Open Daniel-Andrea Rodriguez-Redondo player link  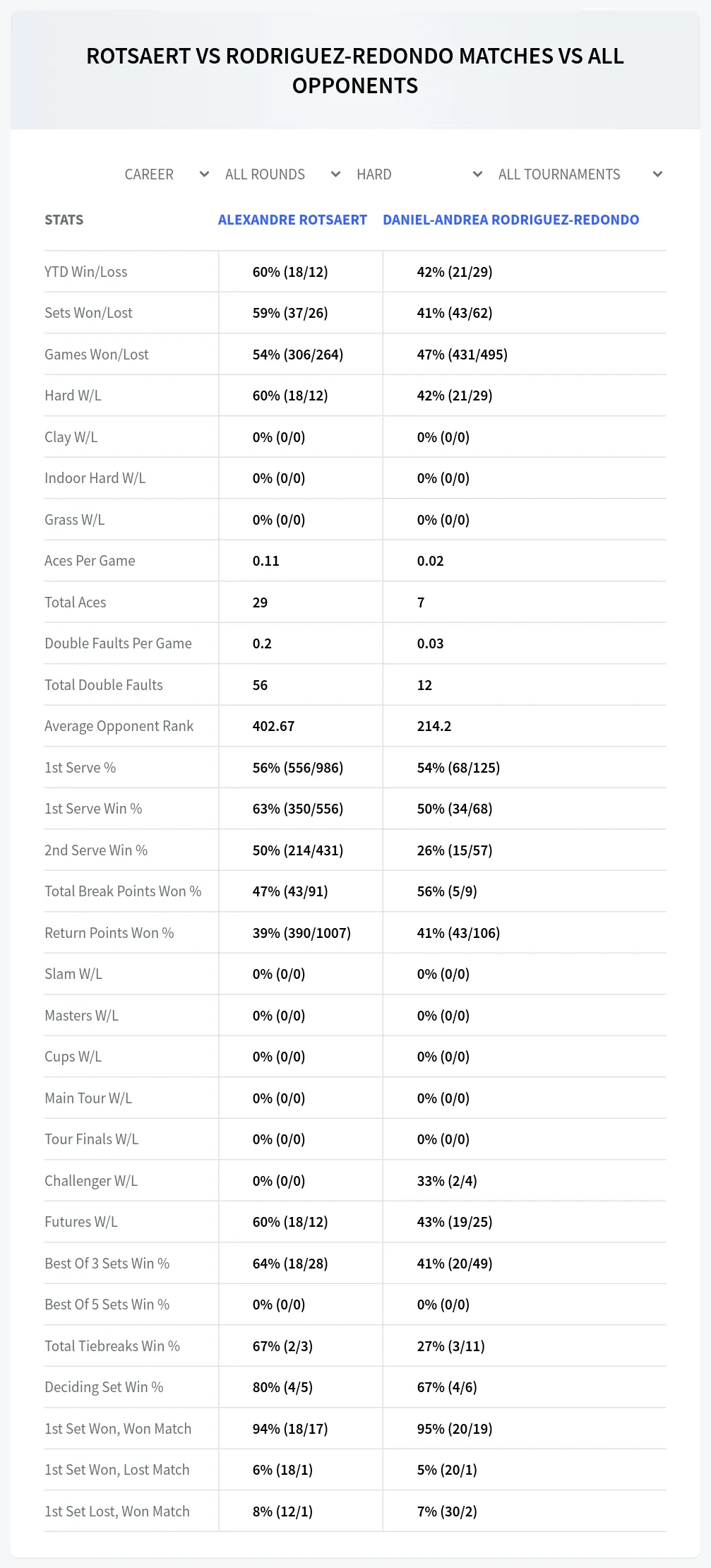point(510,220)
